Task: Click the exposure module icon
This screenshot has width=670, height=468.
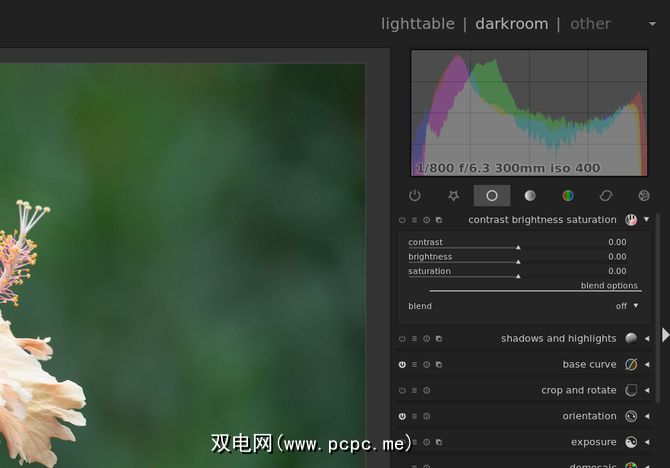Action: (631, 442)
